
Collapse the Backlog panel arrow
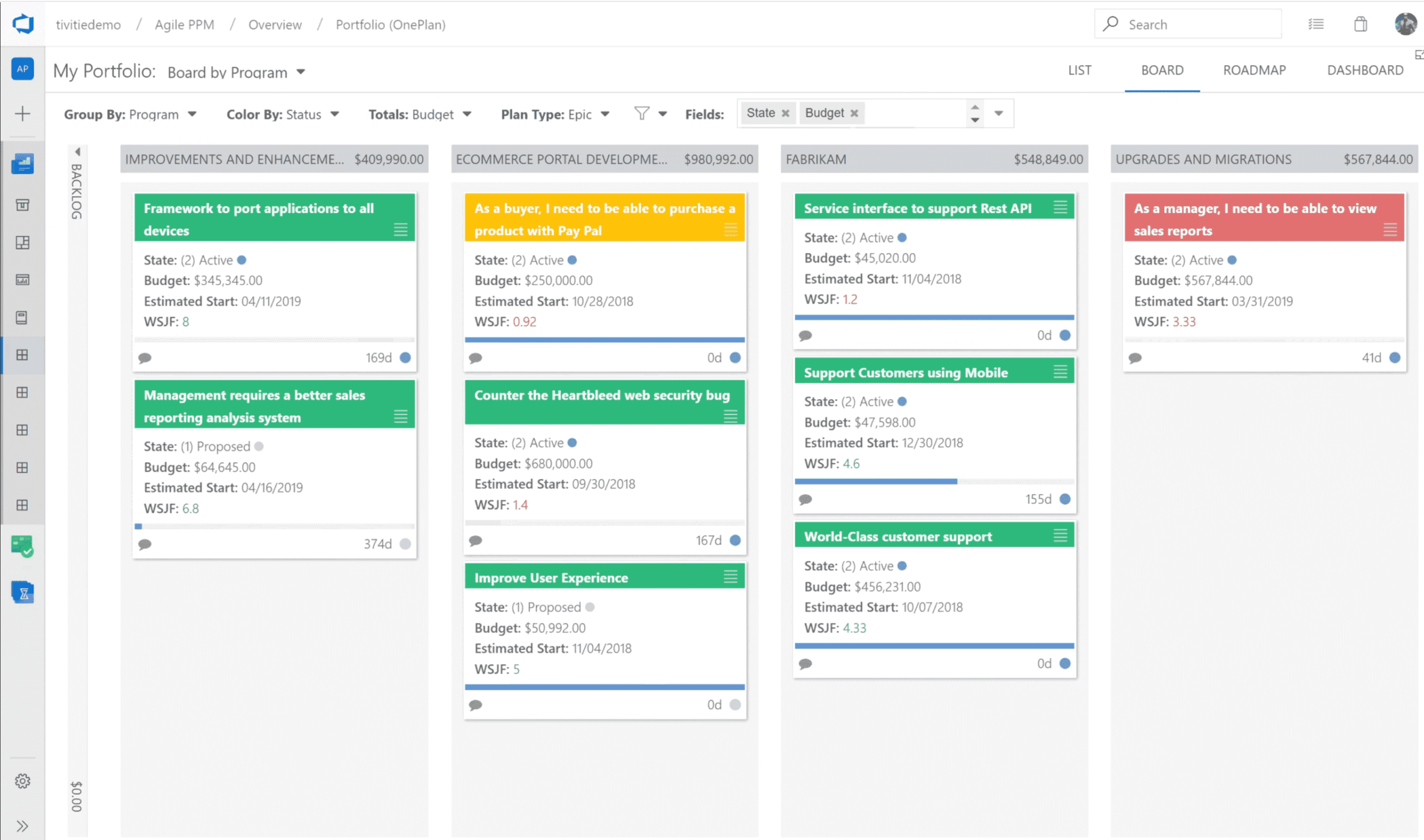77,152
